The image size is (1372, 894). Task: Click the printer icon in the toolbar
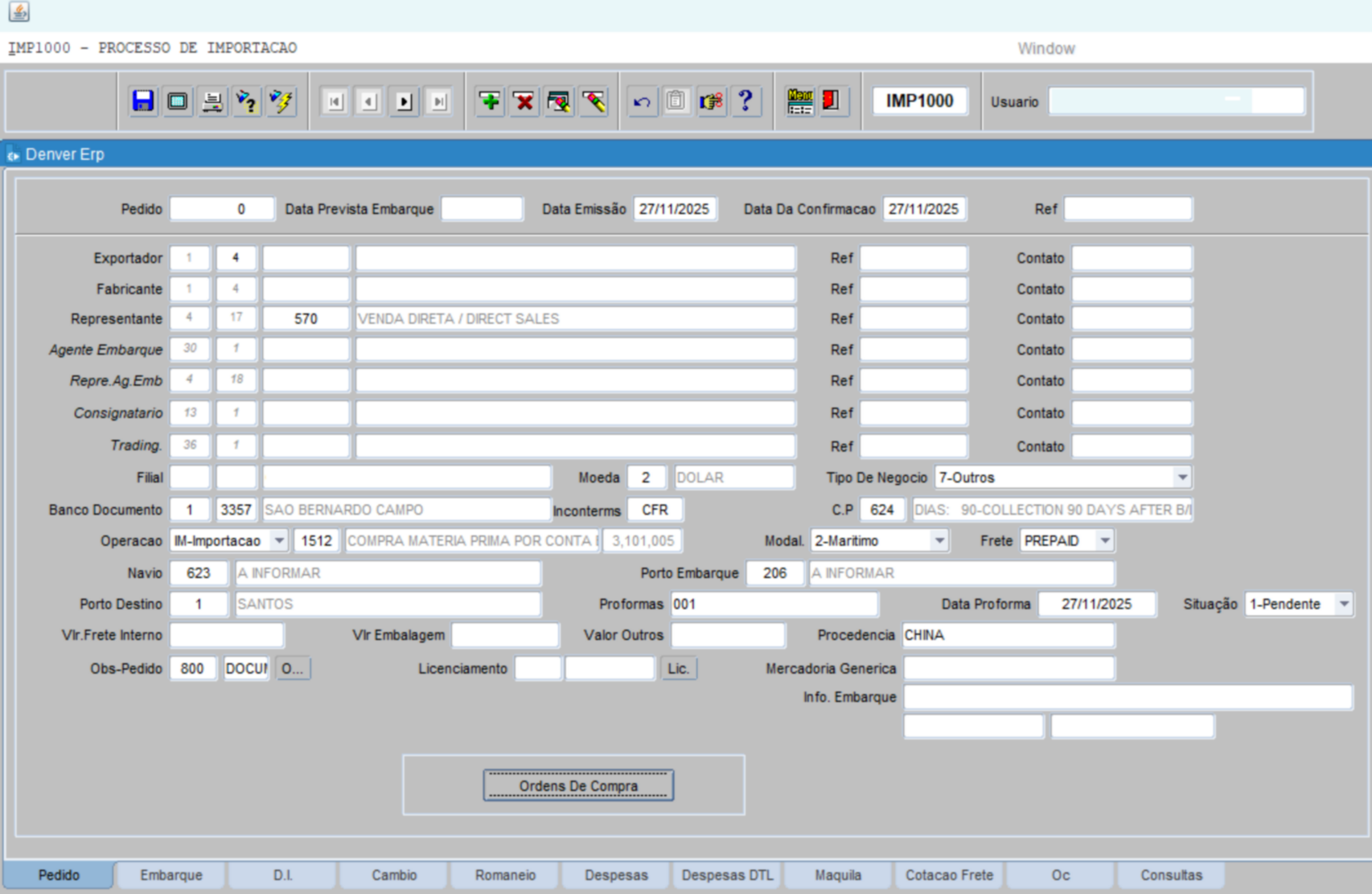pos(212,101)
